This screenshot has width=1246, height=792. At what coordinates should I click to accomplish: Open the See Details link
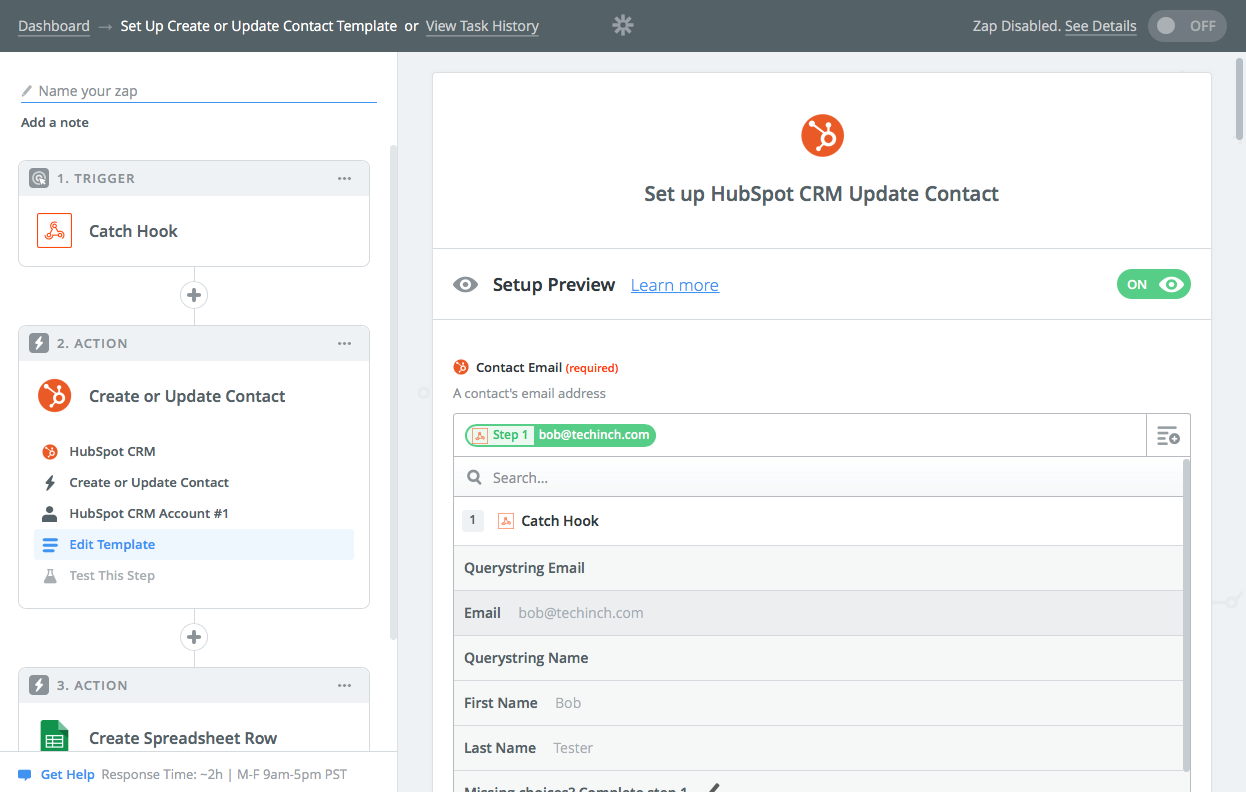pyautogui.click(x=1100, y=26)
